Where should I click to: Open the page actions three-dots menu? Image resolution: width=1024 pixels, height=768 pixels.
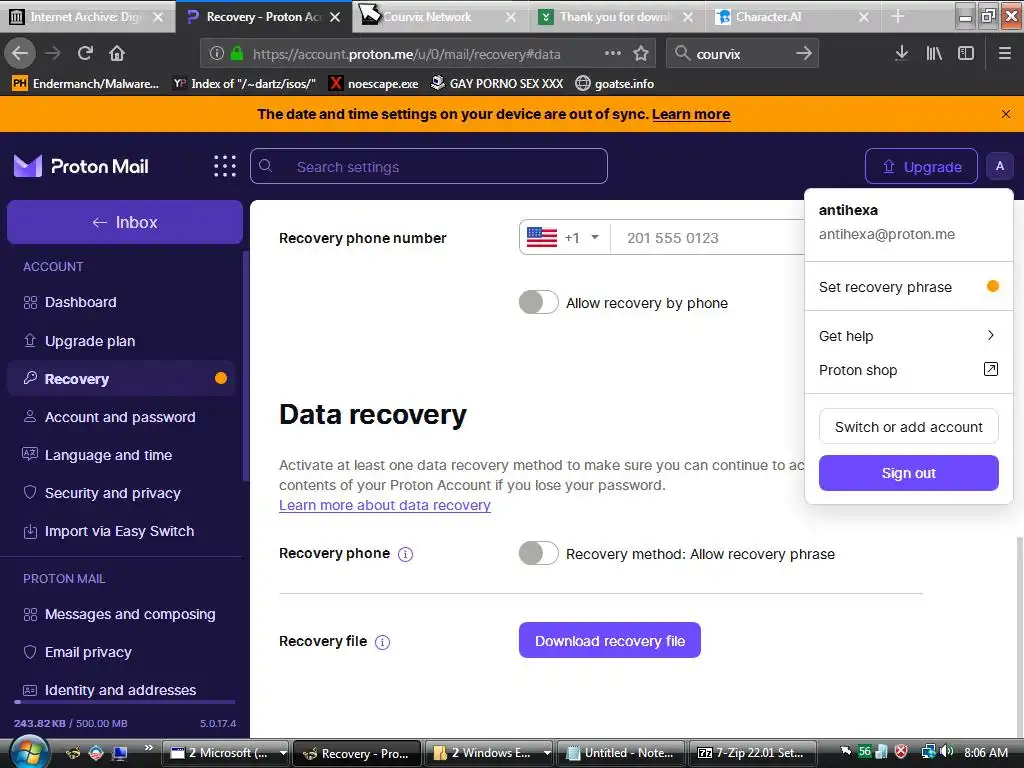tap(613, 53)
